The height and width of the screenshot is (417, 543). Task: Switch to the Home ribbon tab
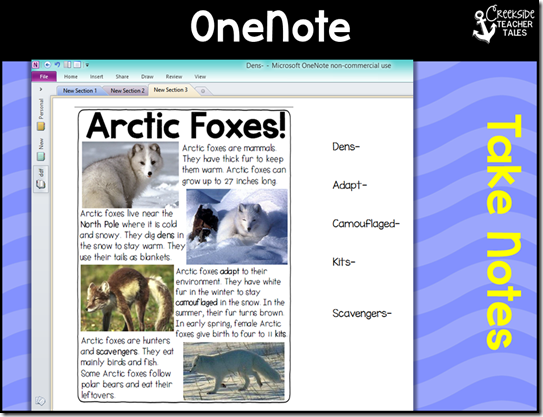[71, 77]
